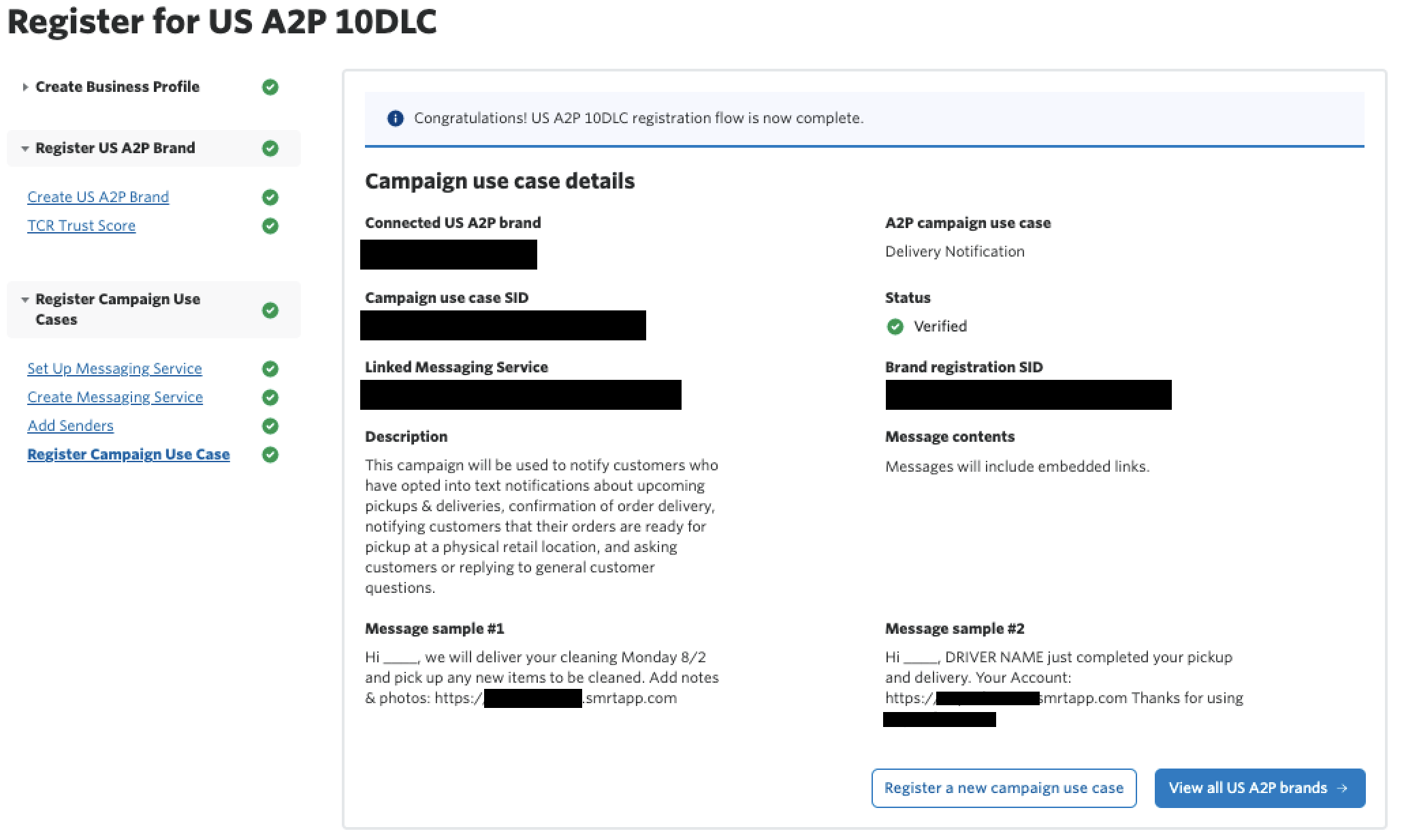Screen dimensions: 1404x840
Task: Open the Add Senders step
Action: [70, 426]
